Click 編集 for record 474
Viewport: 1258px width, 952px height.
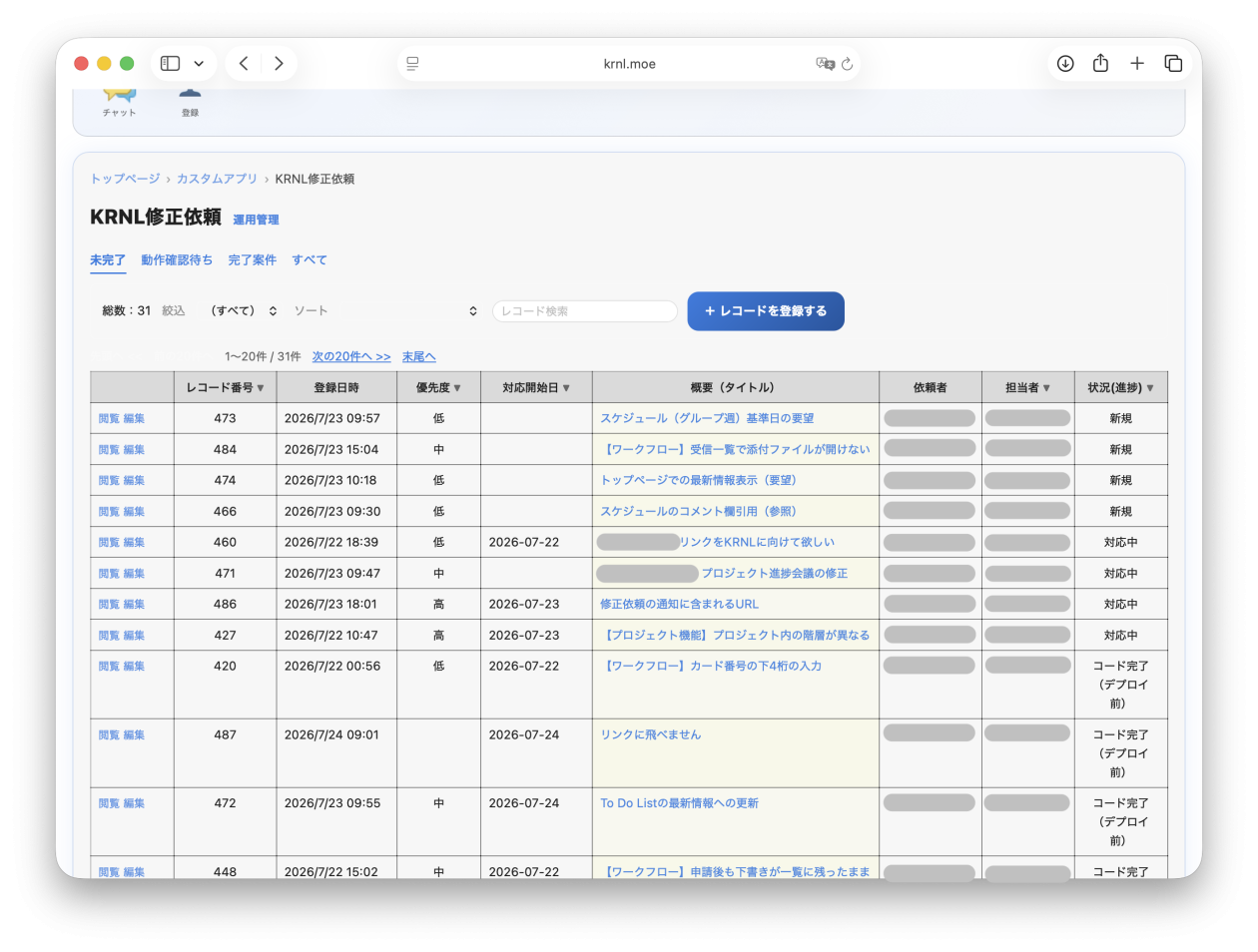pos(134,480)
